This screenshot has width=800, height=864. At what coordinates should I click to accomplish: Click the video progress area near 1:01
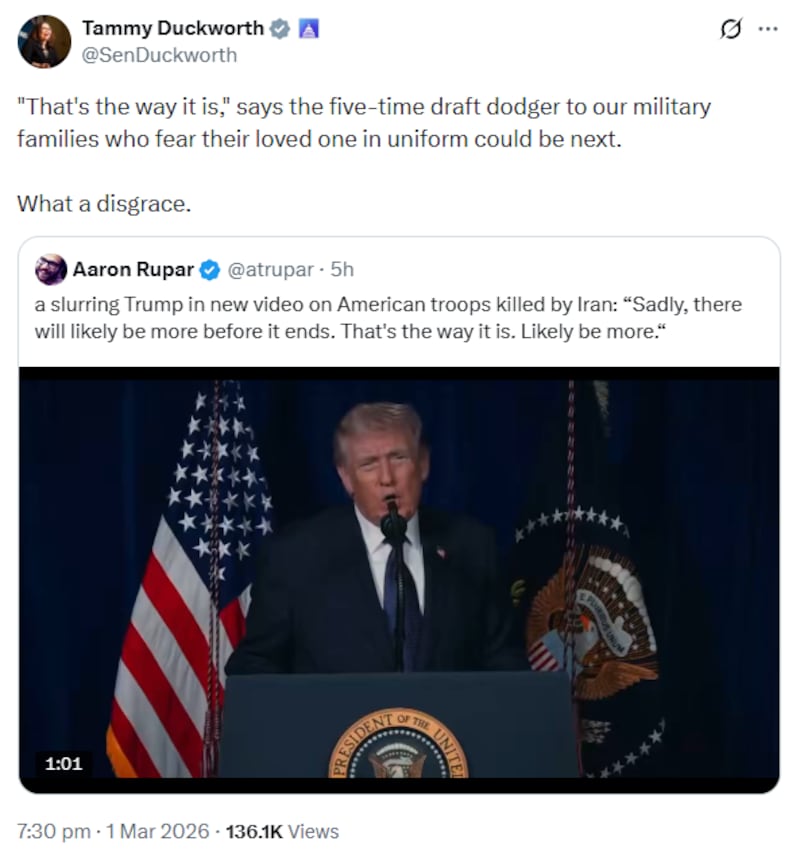click(x=63, y=765)
